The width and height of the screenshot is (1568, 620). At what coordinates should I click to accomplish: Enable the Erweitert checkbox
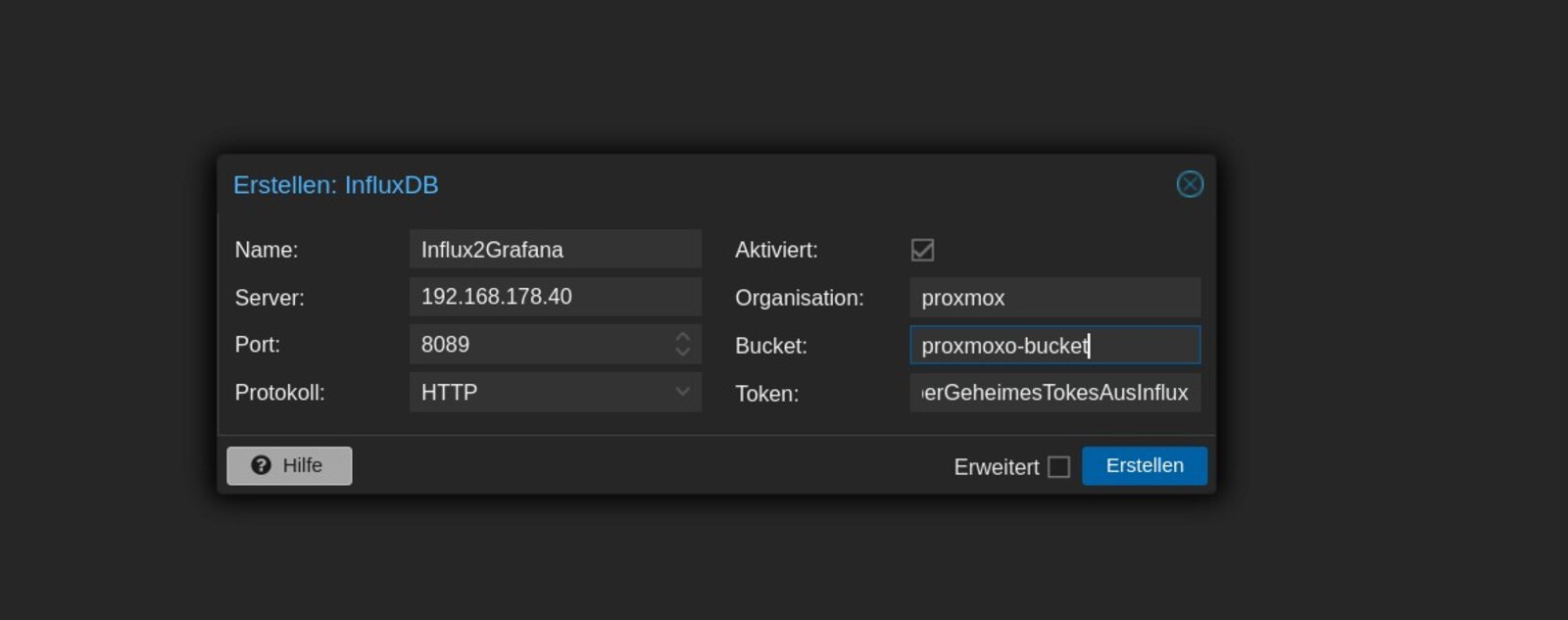point(1058,467)
